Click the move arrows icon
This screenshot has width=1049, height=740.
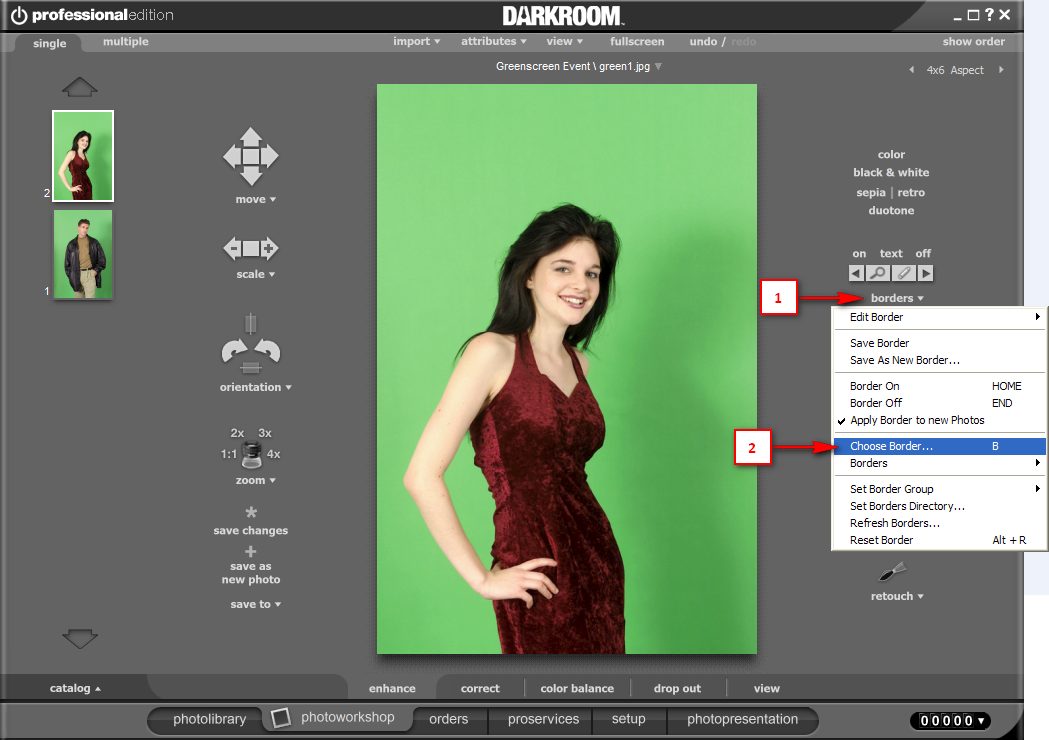click(251, 156)
